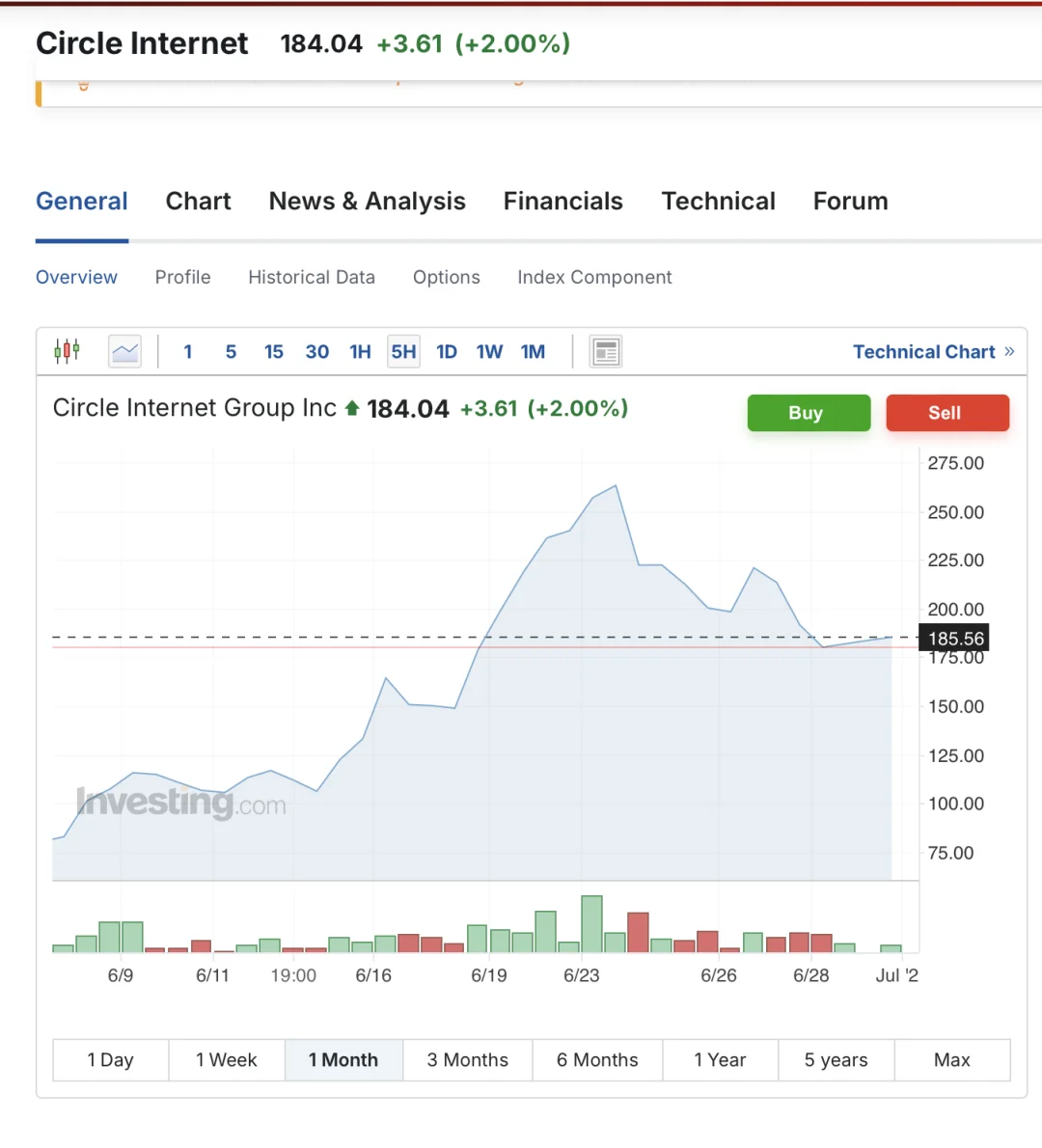Open the Technical Chart link
This screenshot has height=1148, width=1042.
click(x=923, y=352)
